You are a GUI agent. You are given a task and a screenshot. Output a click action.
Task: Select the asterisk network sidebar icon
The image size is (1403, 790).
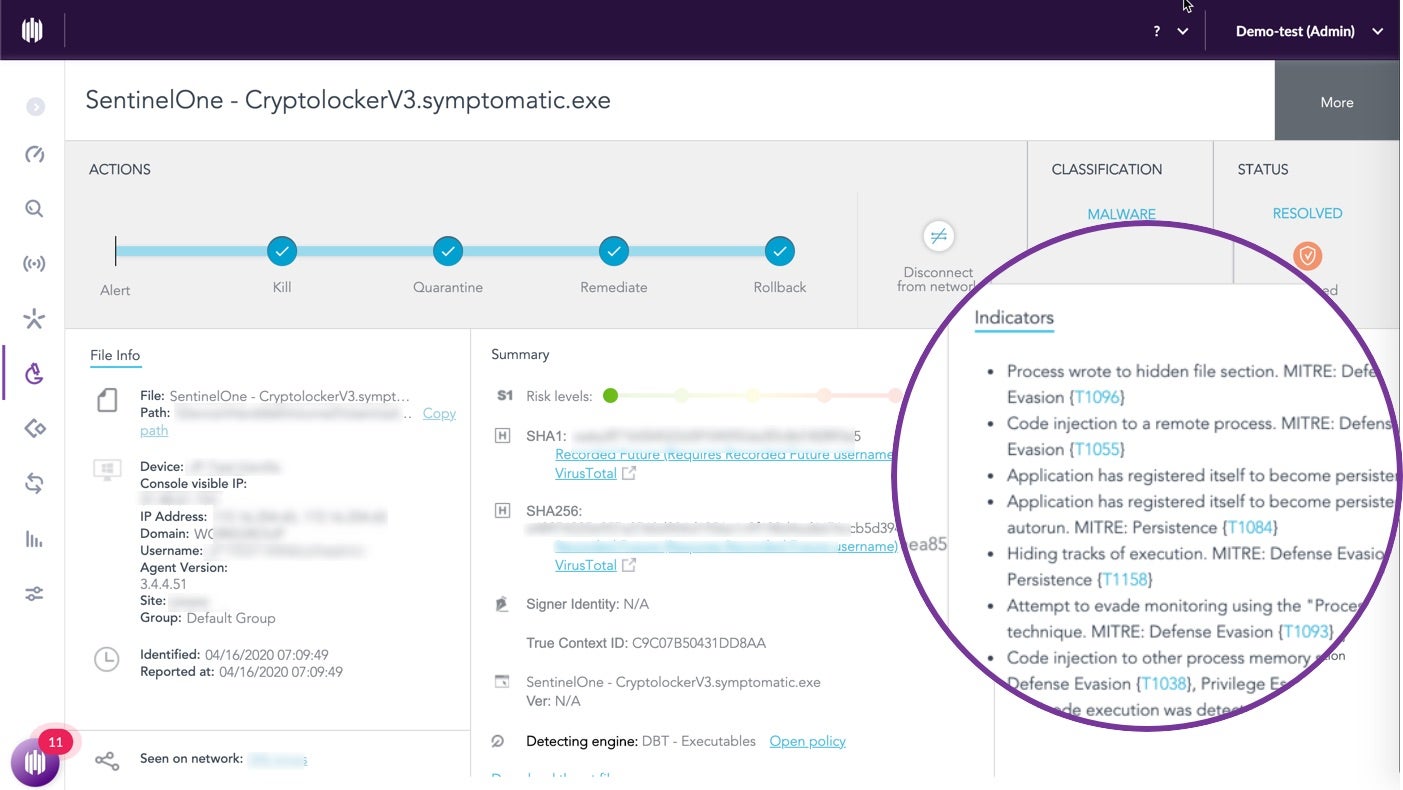(34, 319)
